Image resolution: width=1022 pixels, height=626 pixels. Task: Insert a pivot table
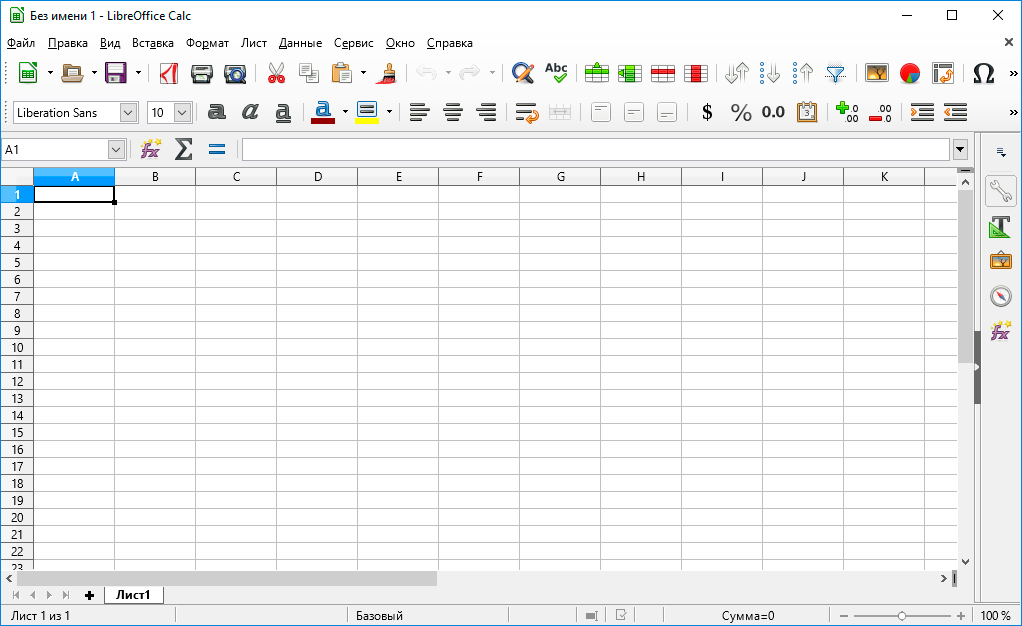[x=943, y=73]
